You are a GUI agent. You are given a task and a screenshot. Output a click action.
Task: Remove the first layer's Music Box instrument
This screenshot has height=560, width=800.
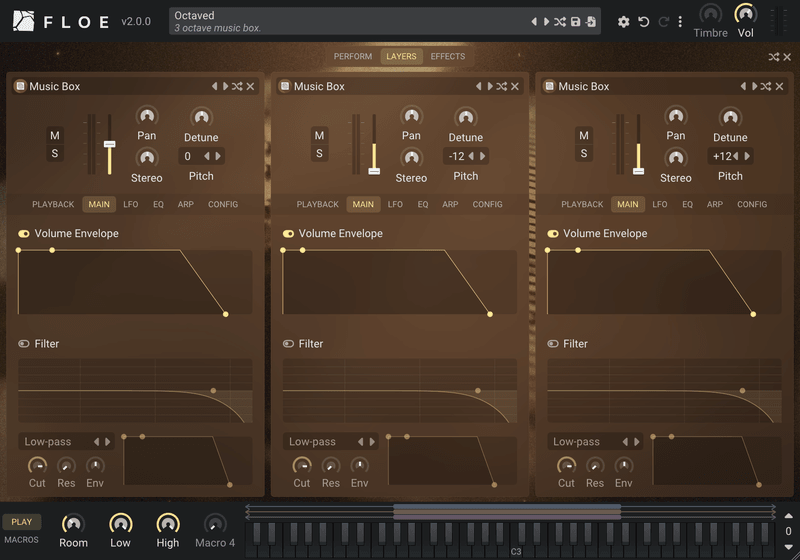click(x=251, y=86)
